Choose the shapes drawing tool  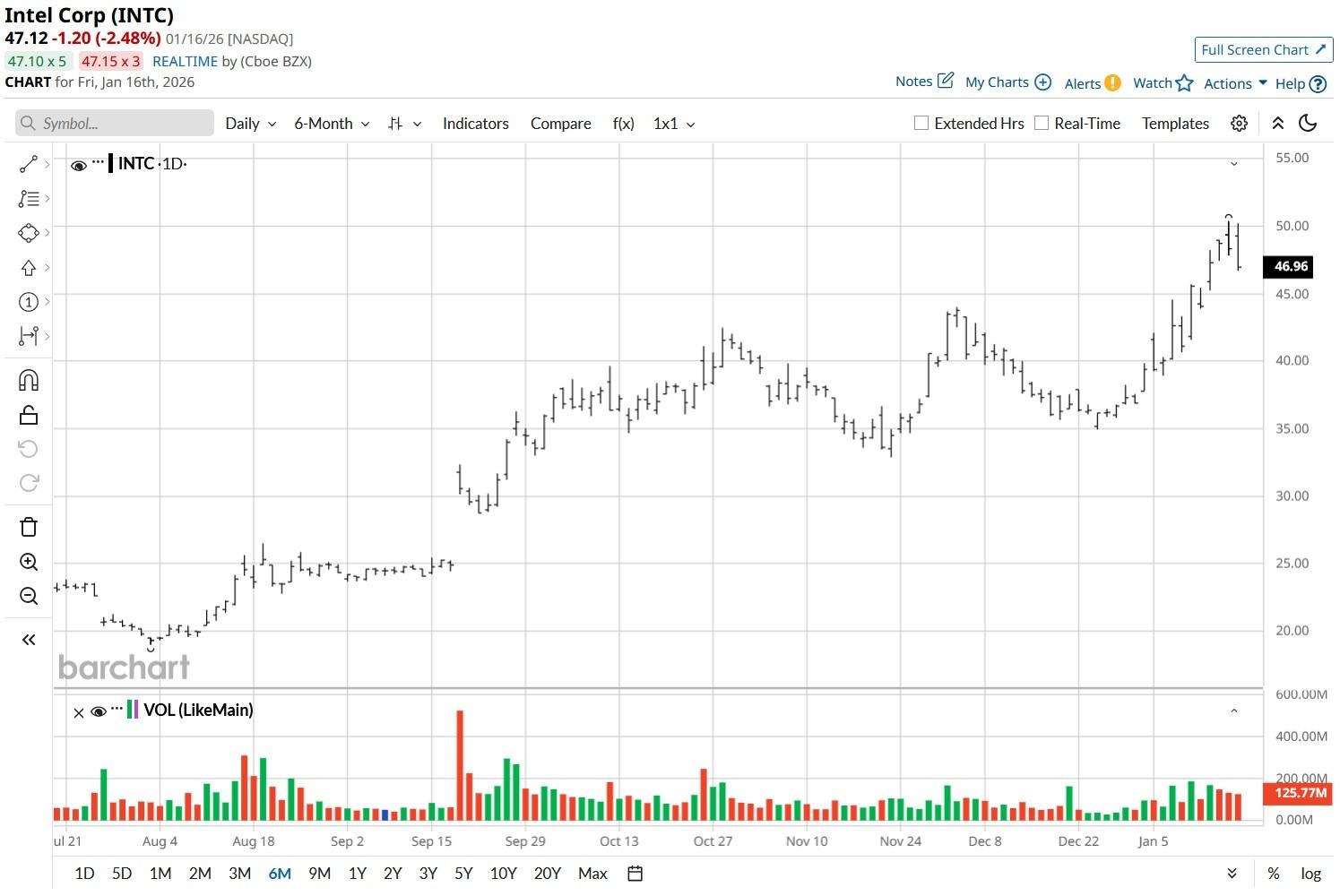pyautogui.click(x=29, y=233)
